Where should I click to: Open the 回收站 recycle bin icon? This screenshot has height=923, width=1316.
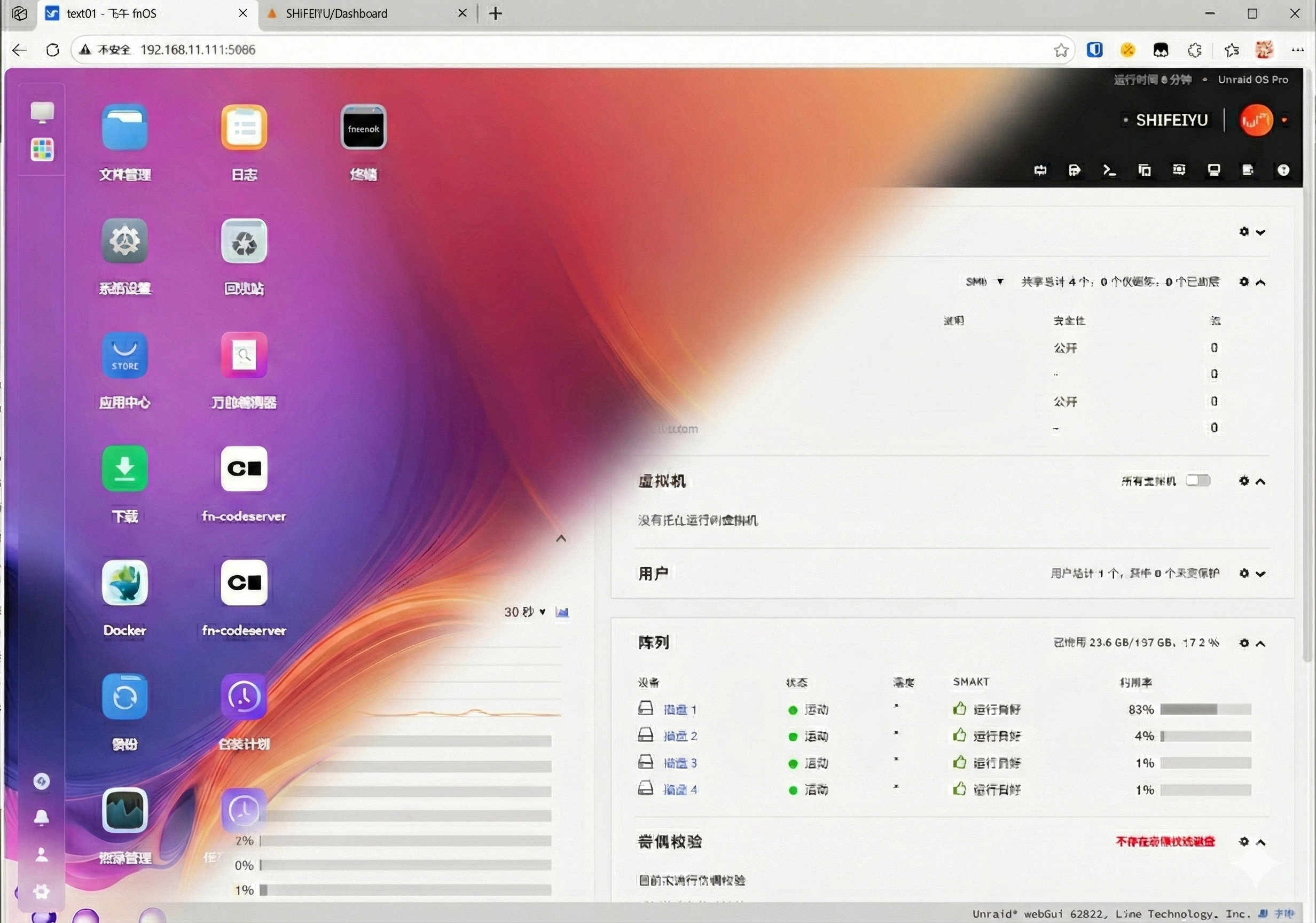click(244, 241)
